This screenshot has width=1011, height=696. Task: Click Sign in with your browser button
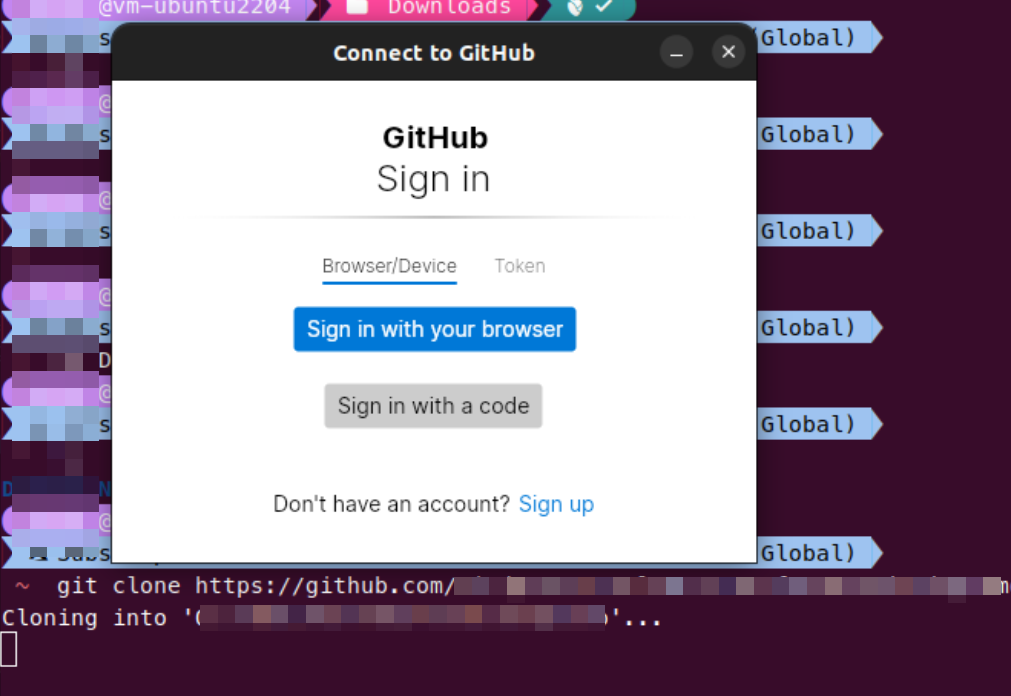click(x=435, y=329)
